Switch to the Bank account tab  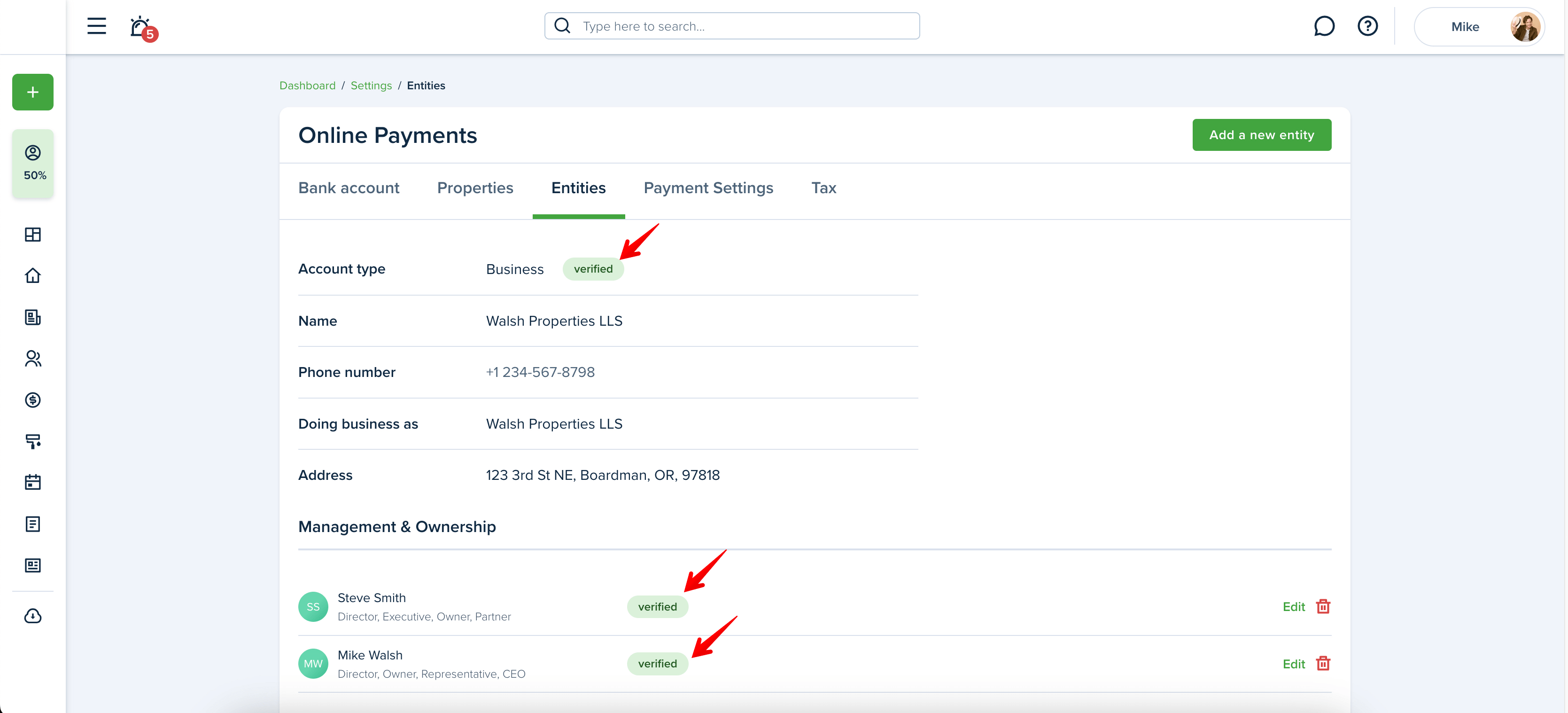click(x=349, y=188)
